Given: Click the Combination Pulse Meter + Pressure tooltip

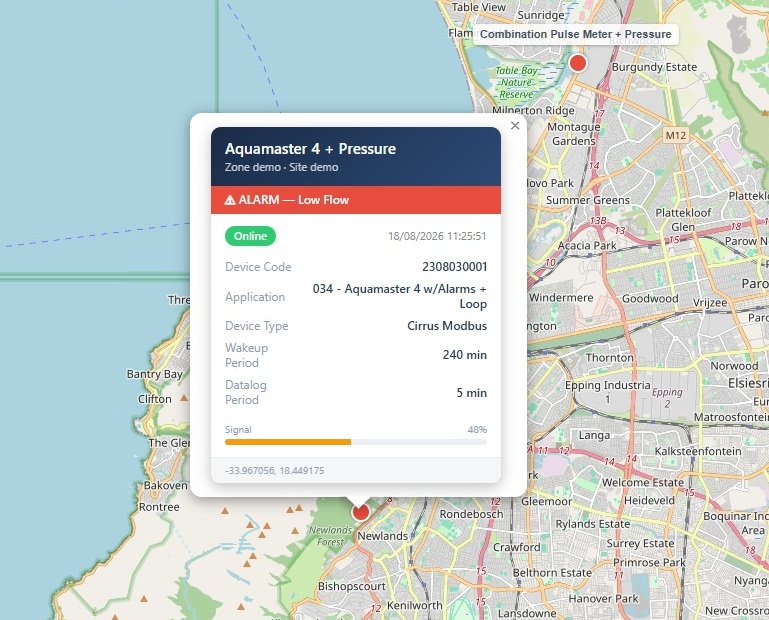Looking at the screenshot, I should click(576, 34).
